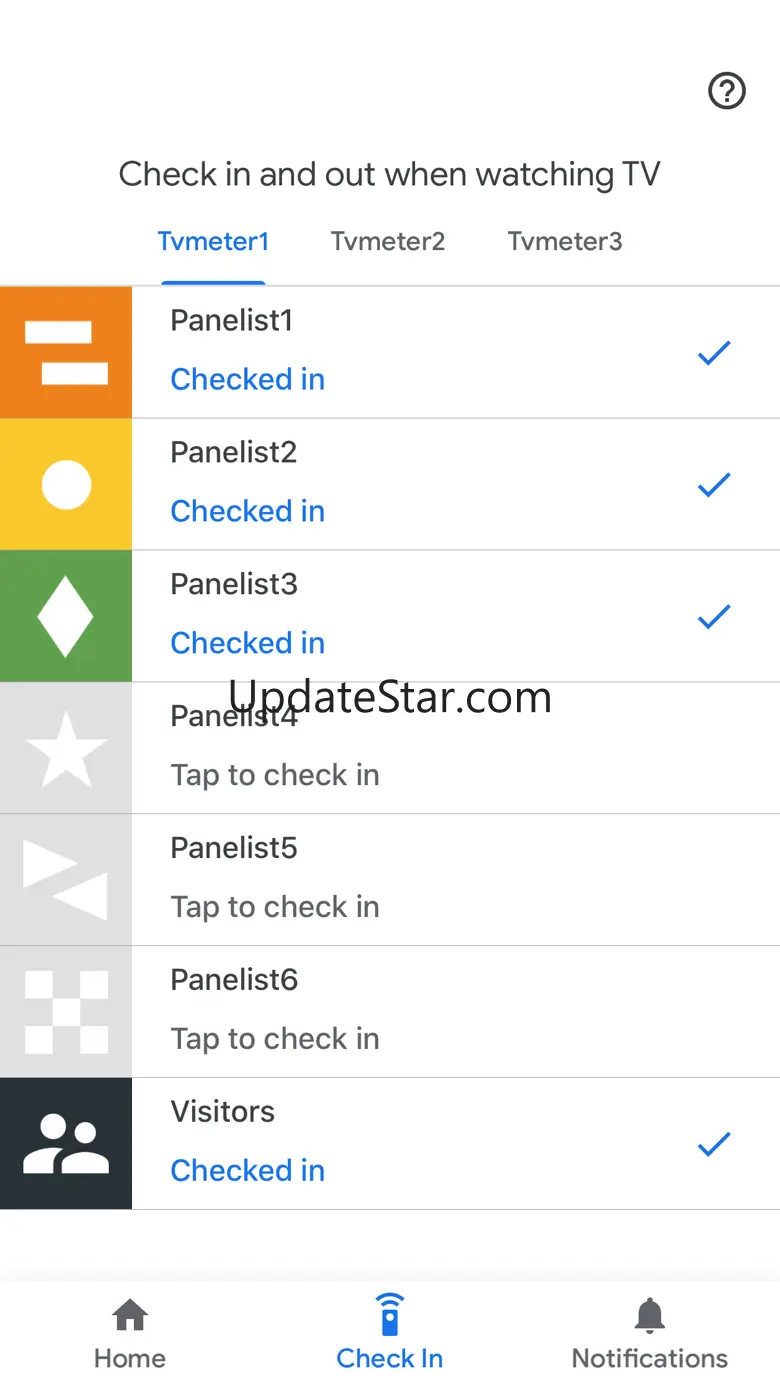Image resolution: width=780 pixels, height=1387 pixels.
Task: Switch to the Tvmeter2 tab
Action: (388, 242)
